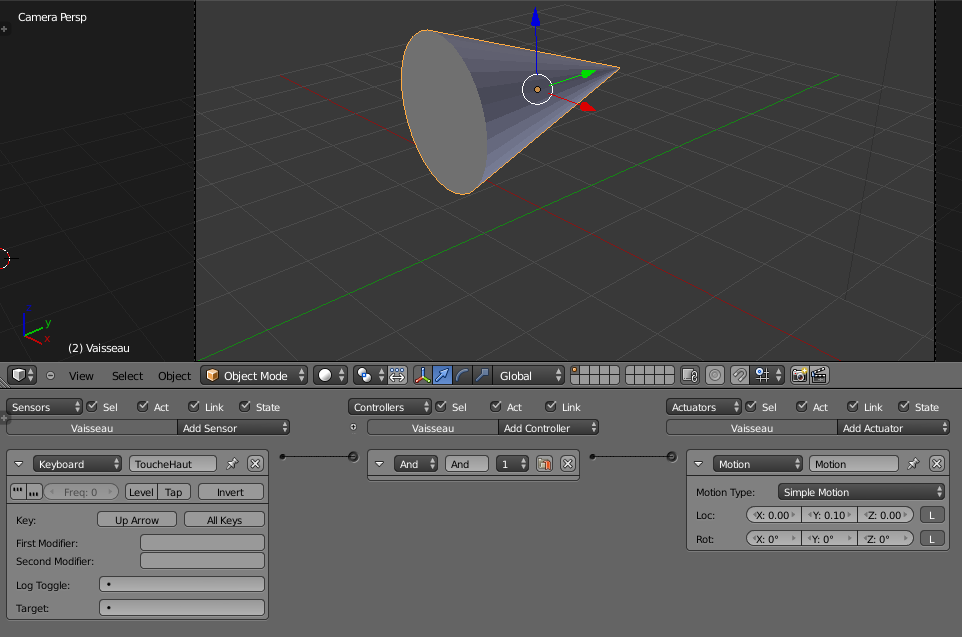Click the Motion actuator input link socket

672,457
